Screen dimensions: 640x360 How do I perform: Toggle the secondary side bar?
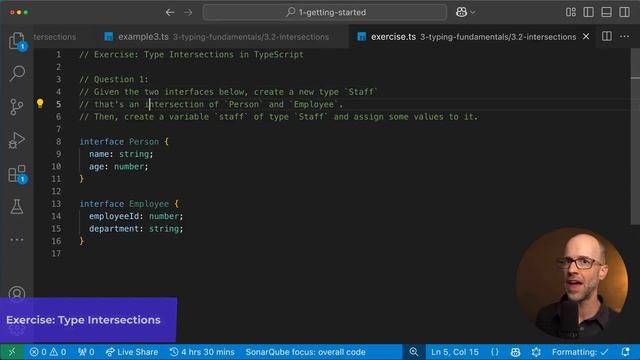coord(624,12)
